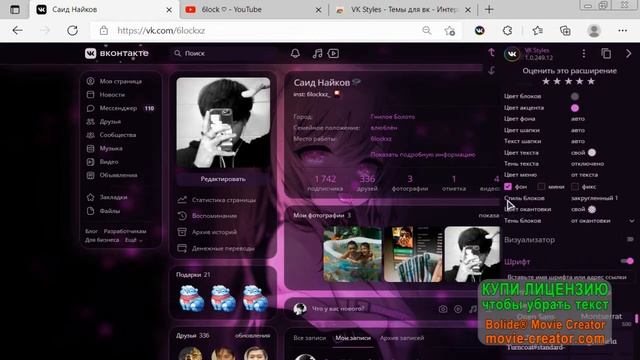Image resolution: width=640 pixels, height=360 pixels.
Task: Click Показать подробную информацию link
Action: [x=423, y=155]
